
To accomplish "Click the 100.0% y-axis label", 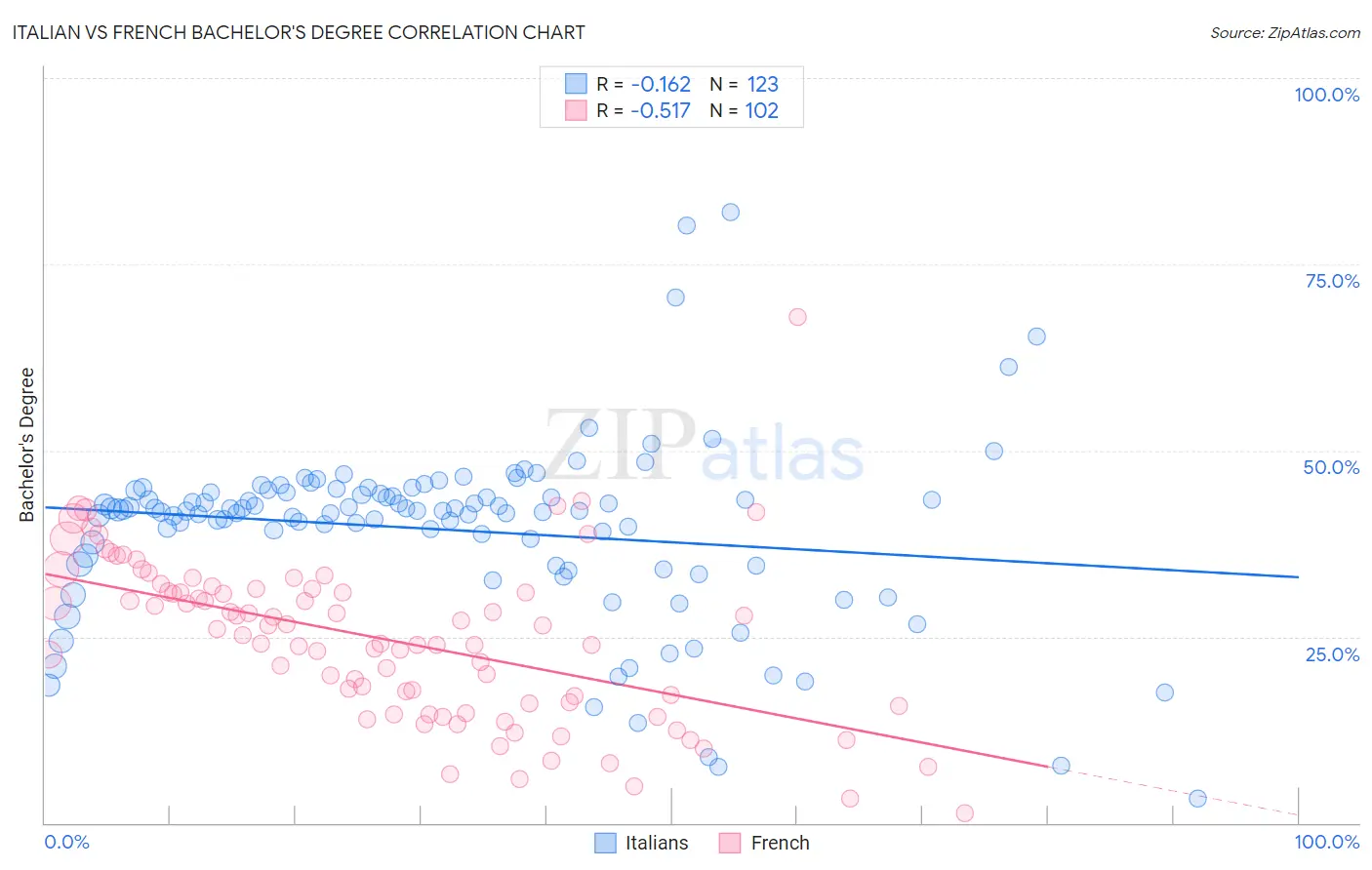I will 1326,95.
